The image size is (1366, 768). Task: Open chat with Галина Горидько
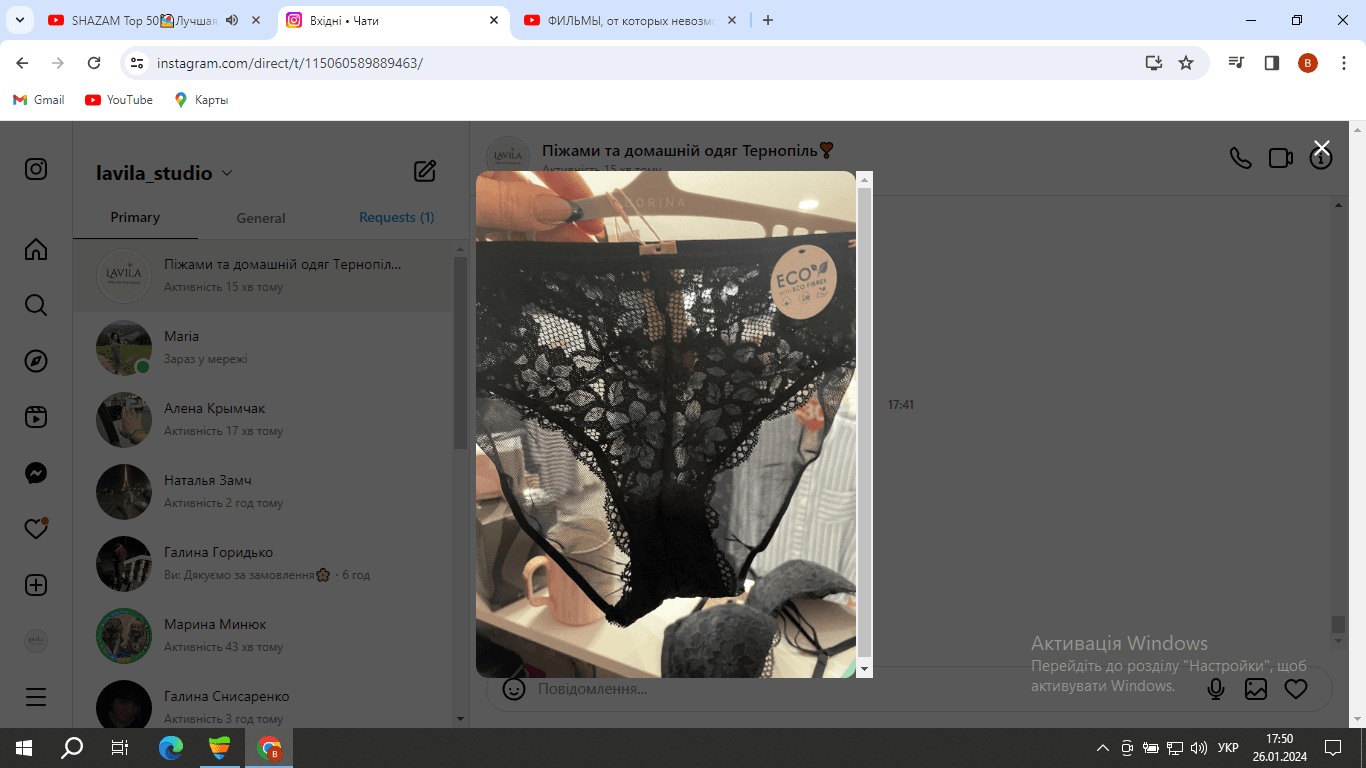coord(263,564)
